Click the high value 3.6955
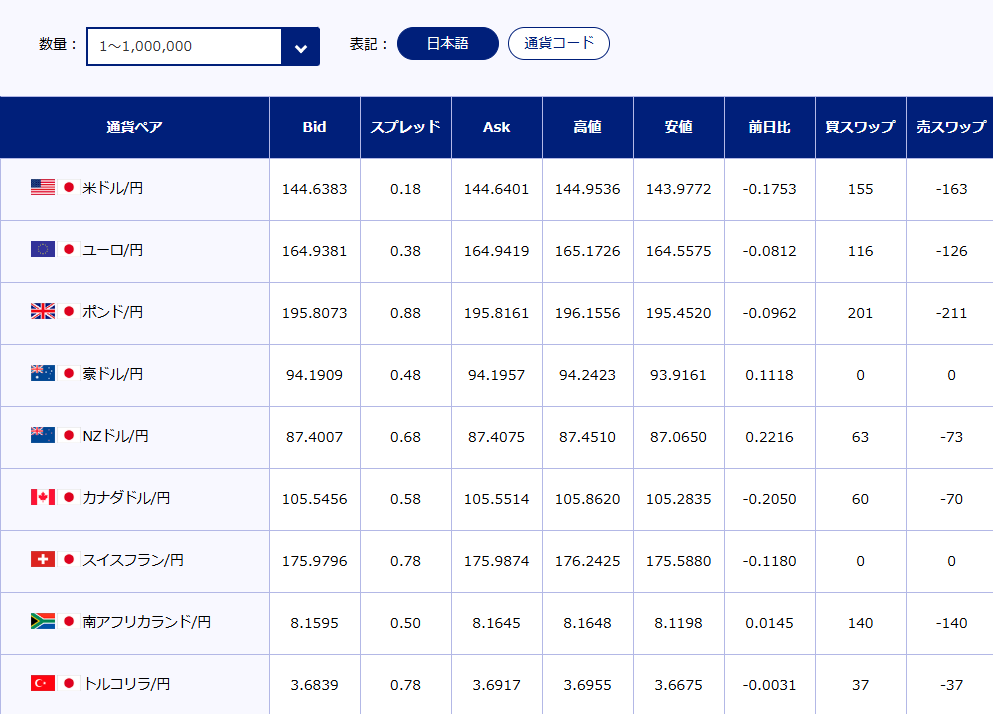This screenshot has width=993, height=714. pyautogui.click(x=588, y=686)
